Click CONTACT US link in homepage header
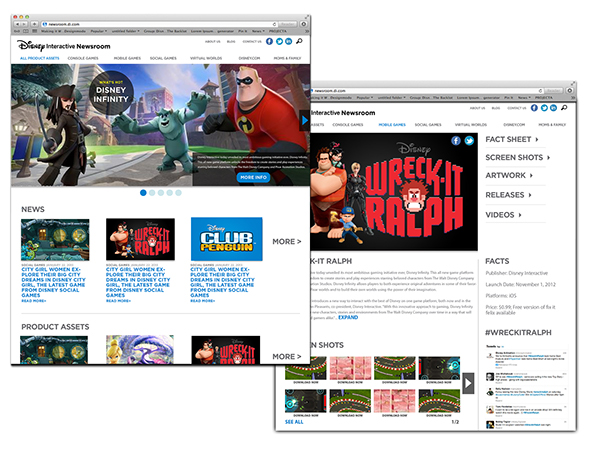Screen dimensions: 600x450 click(x=252, y=41)
